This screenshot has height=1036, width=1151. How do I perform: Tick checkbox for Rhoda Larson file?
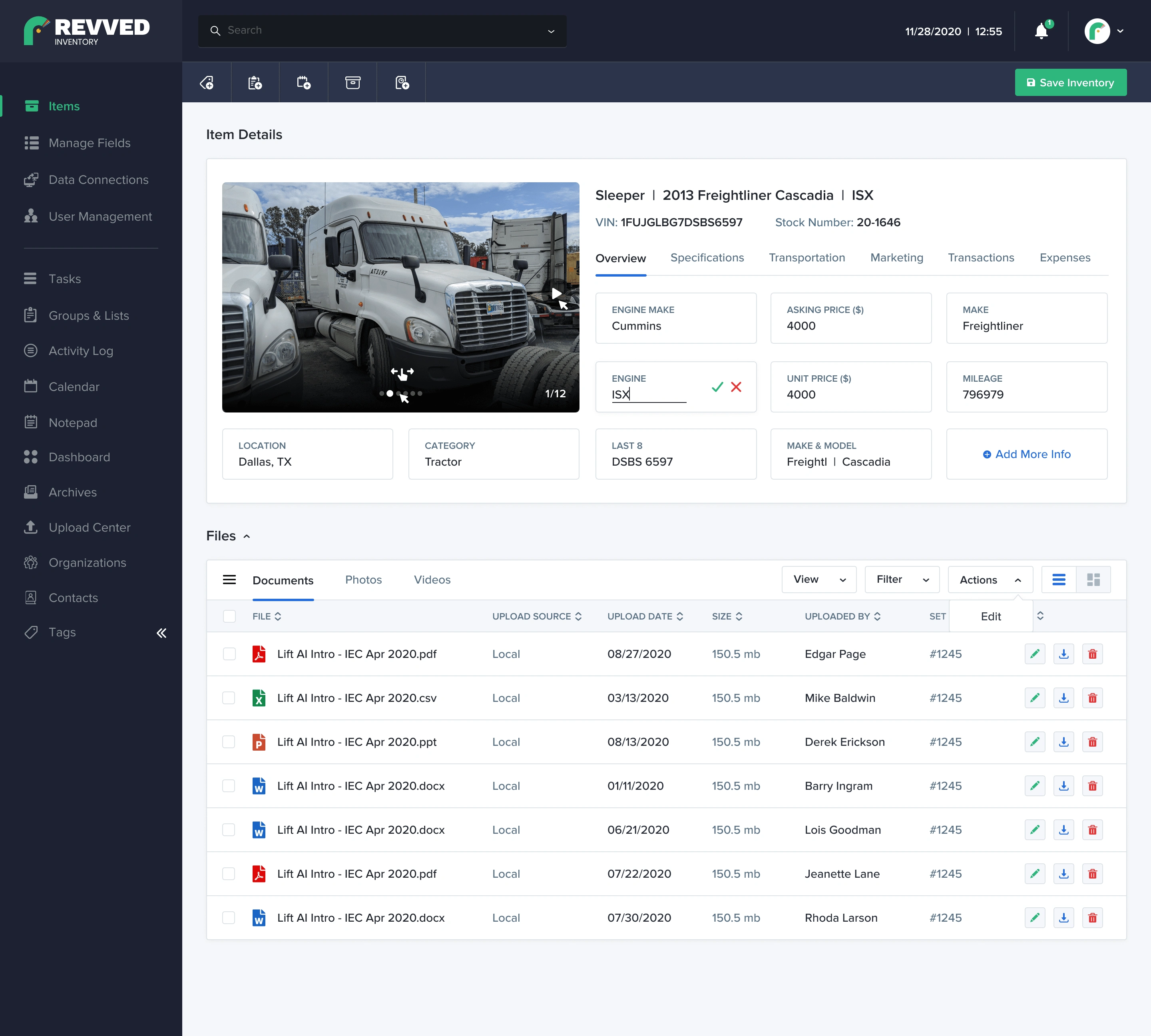pos(229,918)
